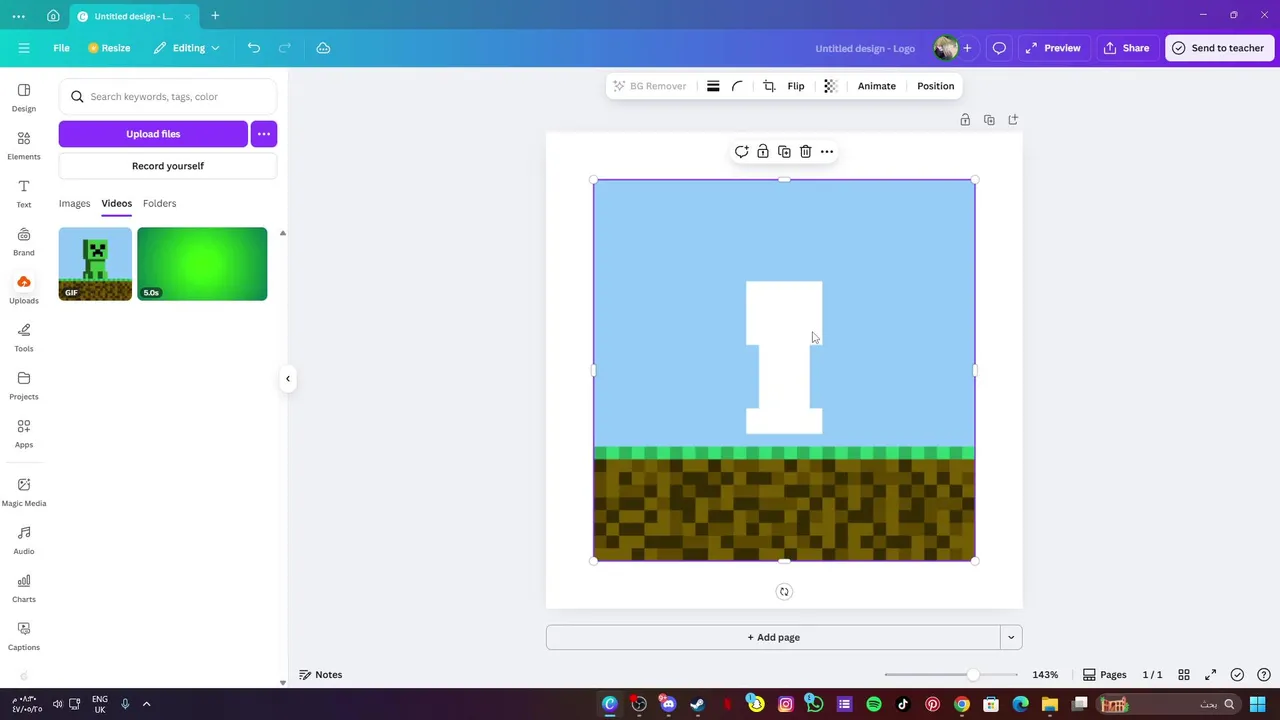Click the hamburger main menu icon
Screen dimensions: 1280x720
24,48
